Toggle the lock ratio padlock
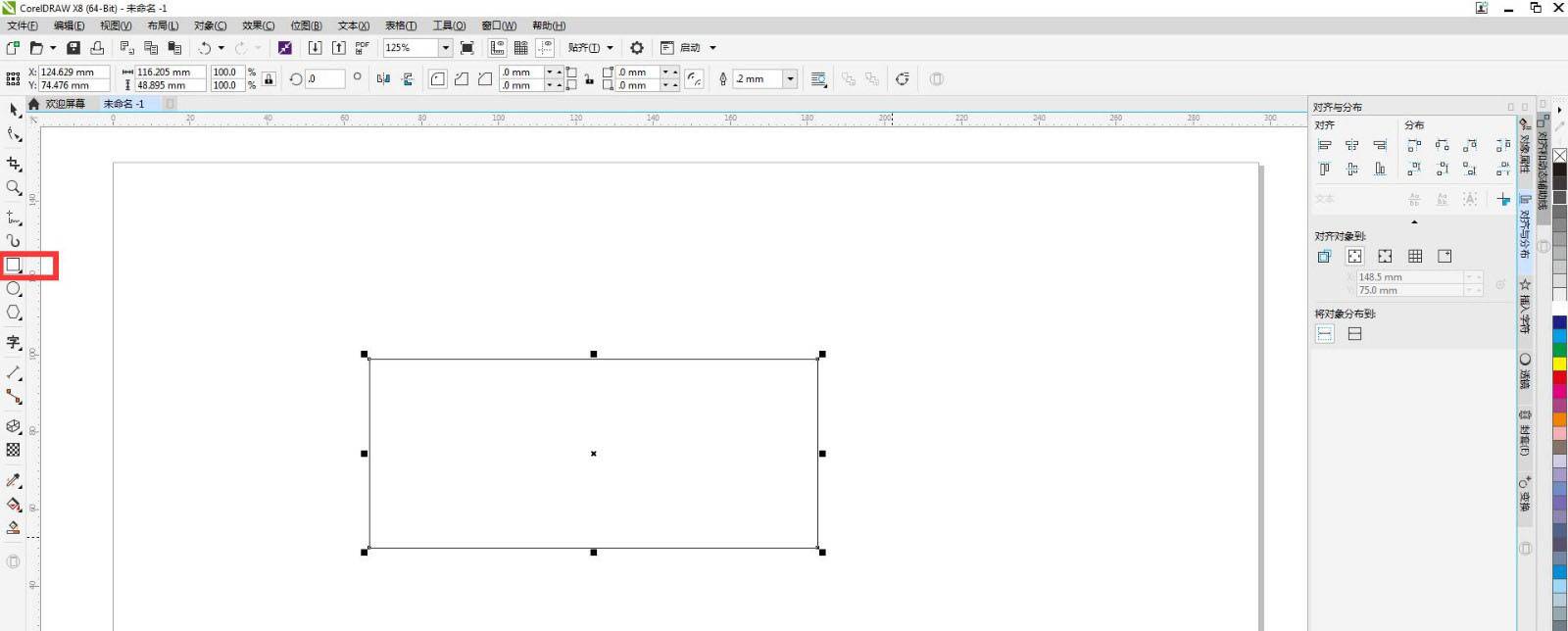The height and width of the screenshot is (631, 1568). [269, 79]
